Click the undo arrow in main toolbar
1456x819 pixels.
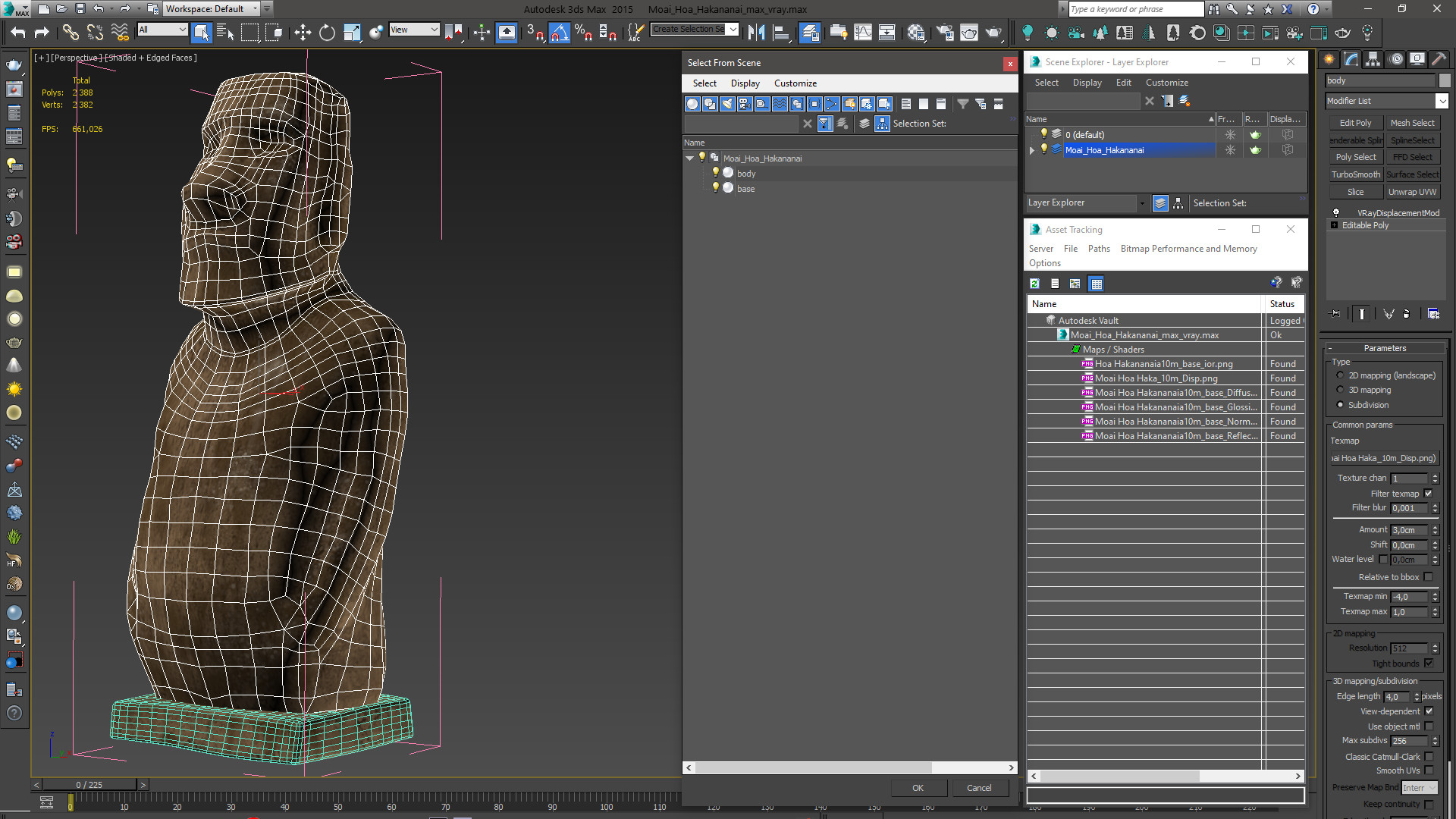point(18,32)
